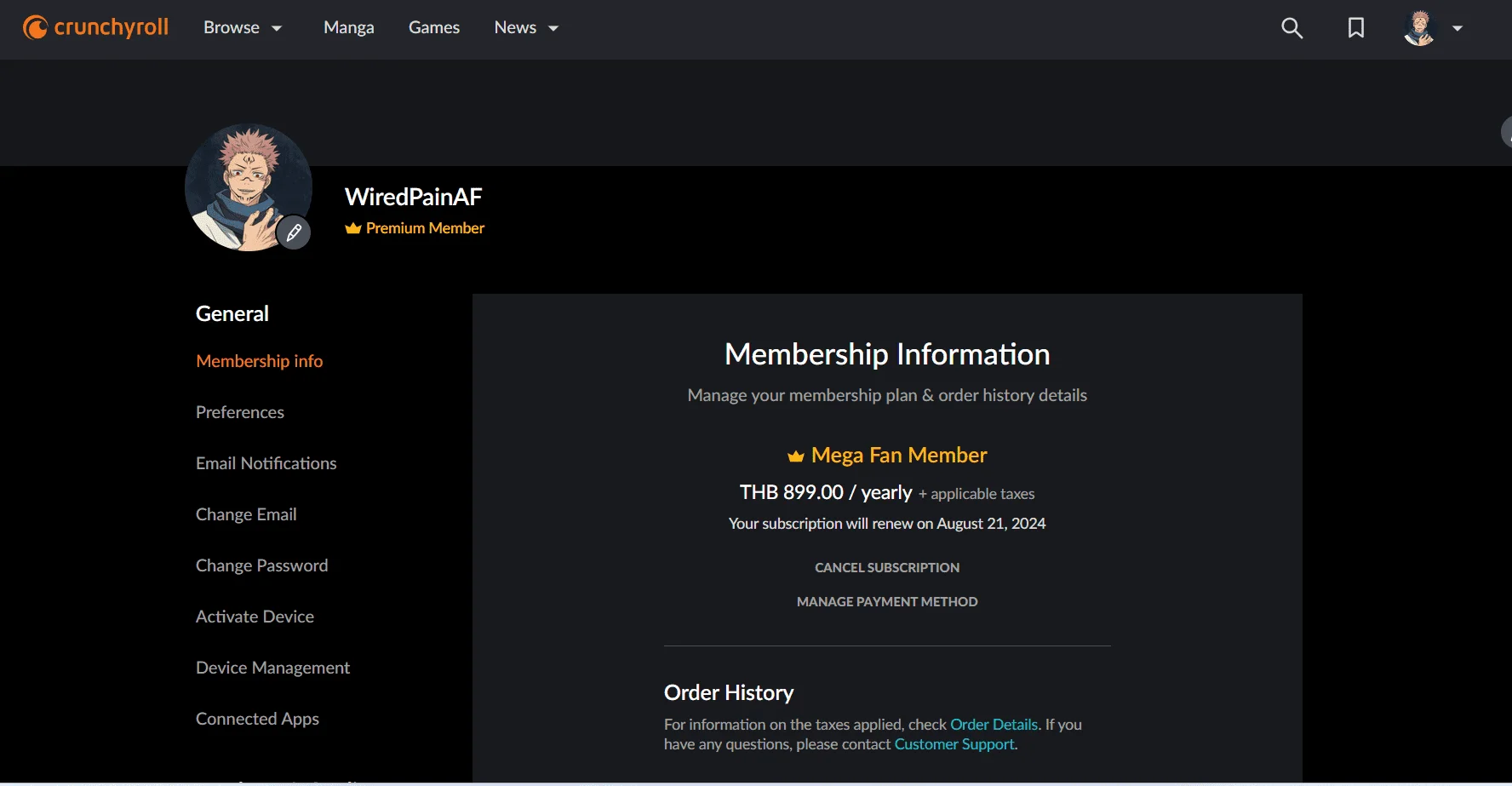Open Email Notifications settings
Image resolution: width=1512 pixels, height=786 pixels.
(x=266, y=463)
